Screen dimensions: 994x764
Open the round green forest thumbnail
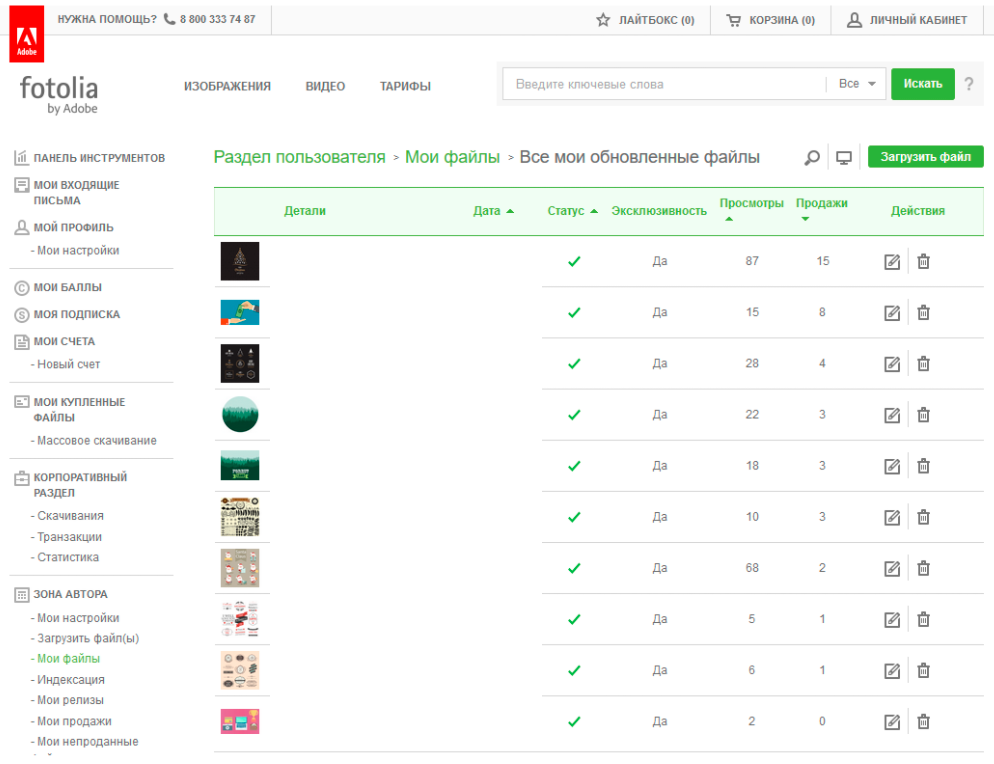[240, 414]
